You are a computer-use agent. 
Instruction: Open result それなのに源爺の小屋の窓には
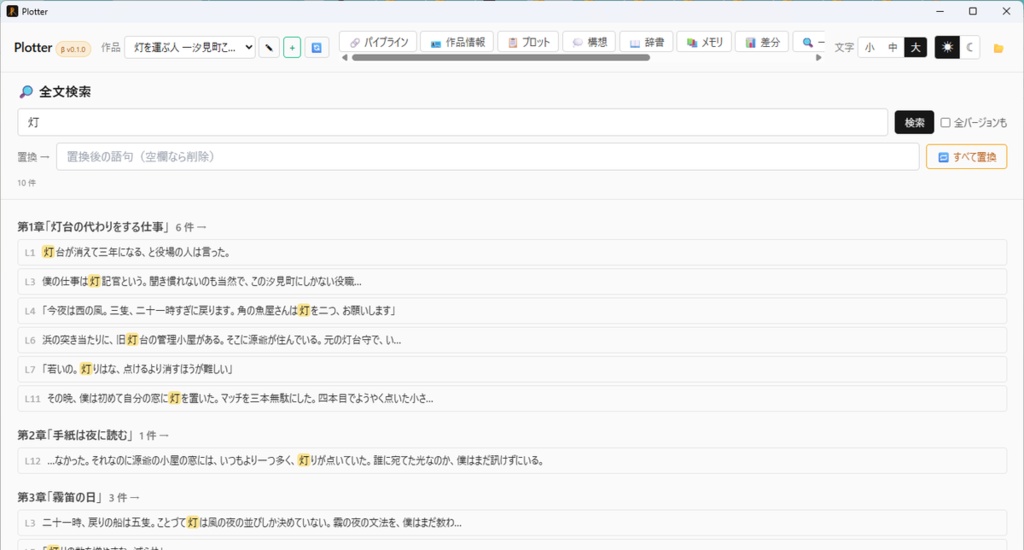(512, 461)
